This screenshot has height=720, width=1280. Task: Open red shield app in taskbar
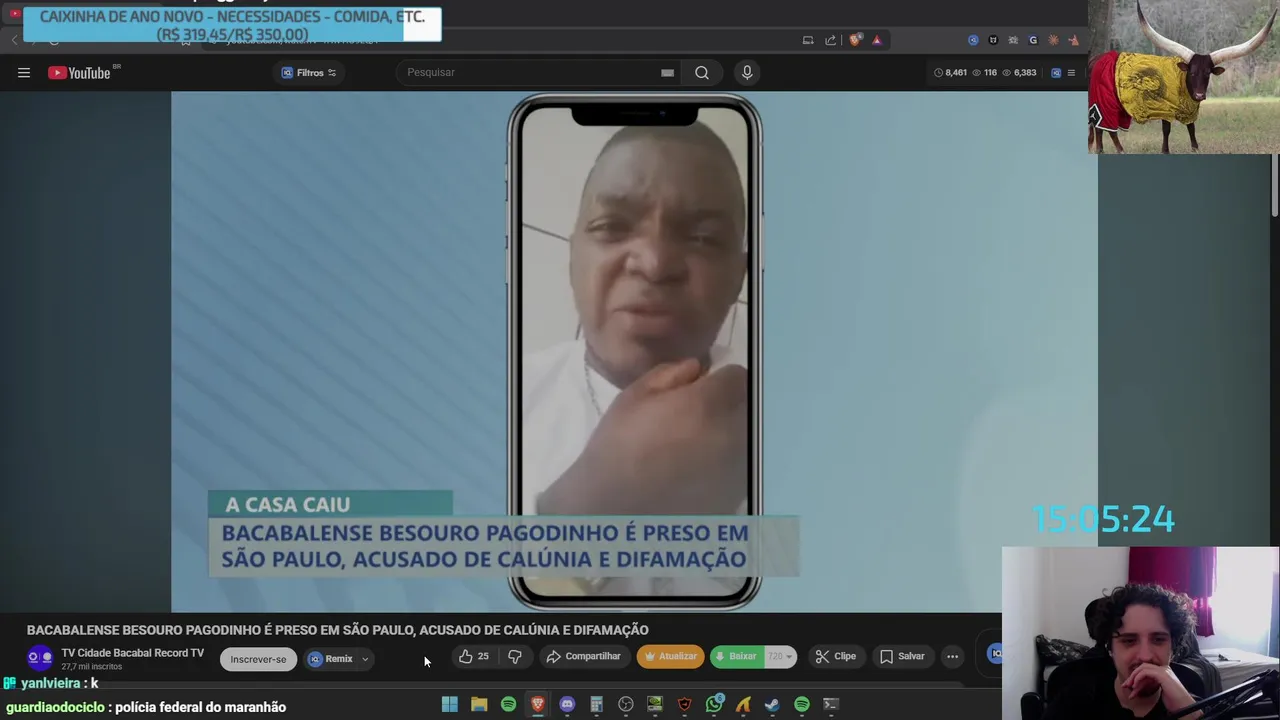684,704
